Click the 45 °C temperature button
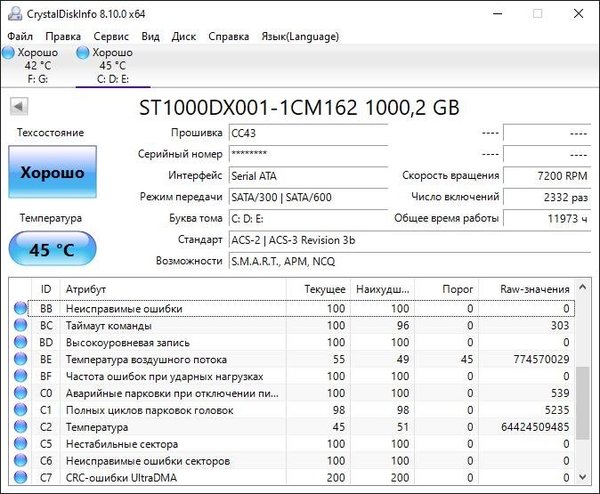This screenshot has height=494, width=600. point(52,249)
